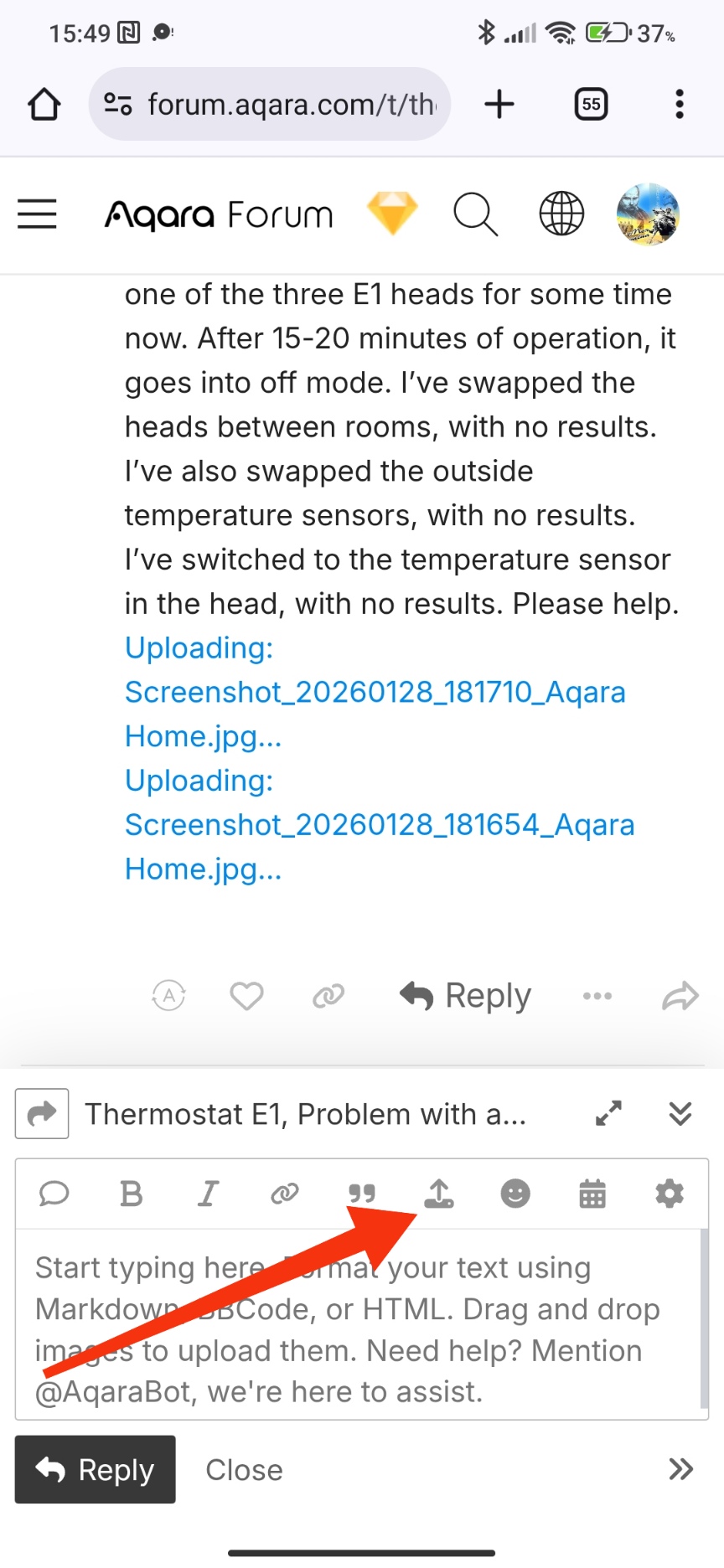Toggle italic text formatting
The image size is (724, 1568).
(x=208, y=1194)
